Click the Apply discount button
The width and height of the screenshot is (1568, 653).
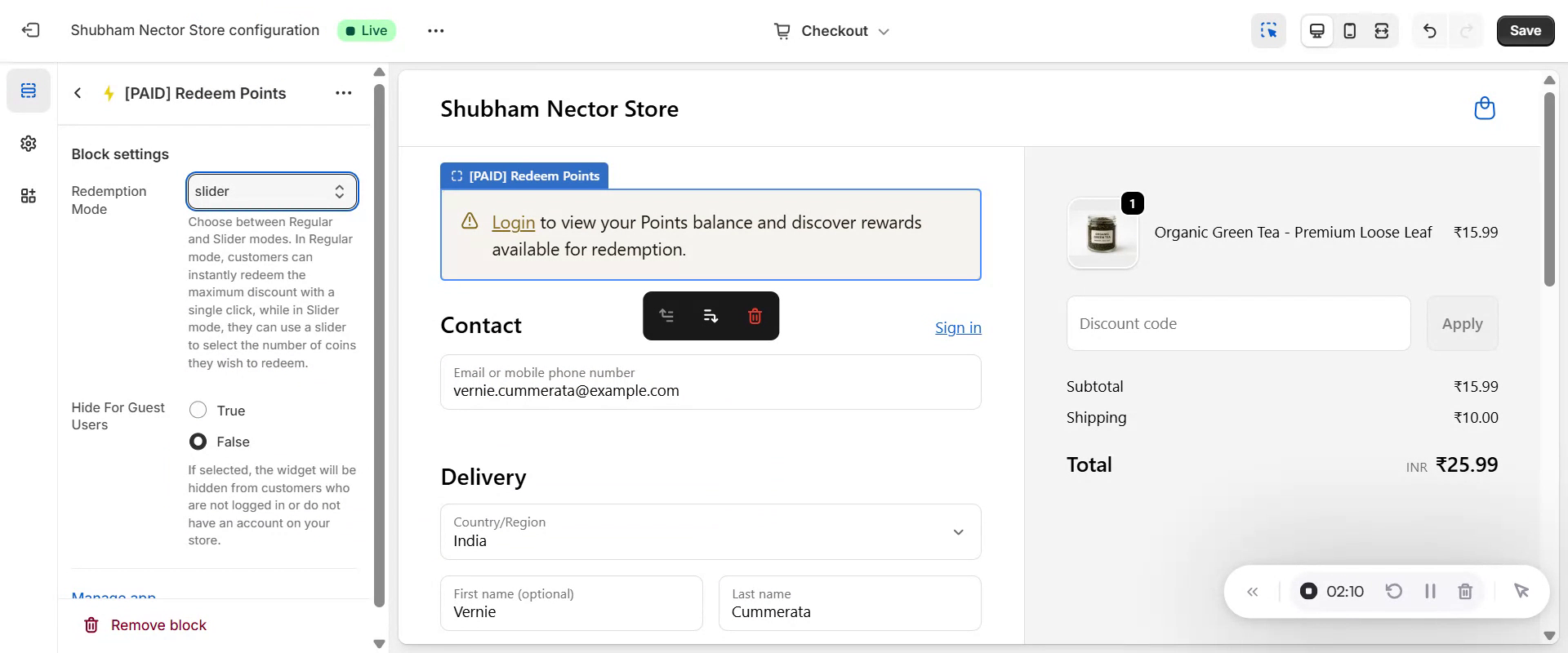(x=1462, y=323)
